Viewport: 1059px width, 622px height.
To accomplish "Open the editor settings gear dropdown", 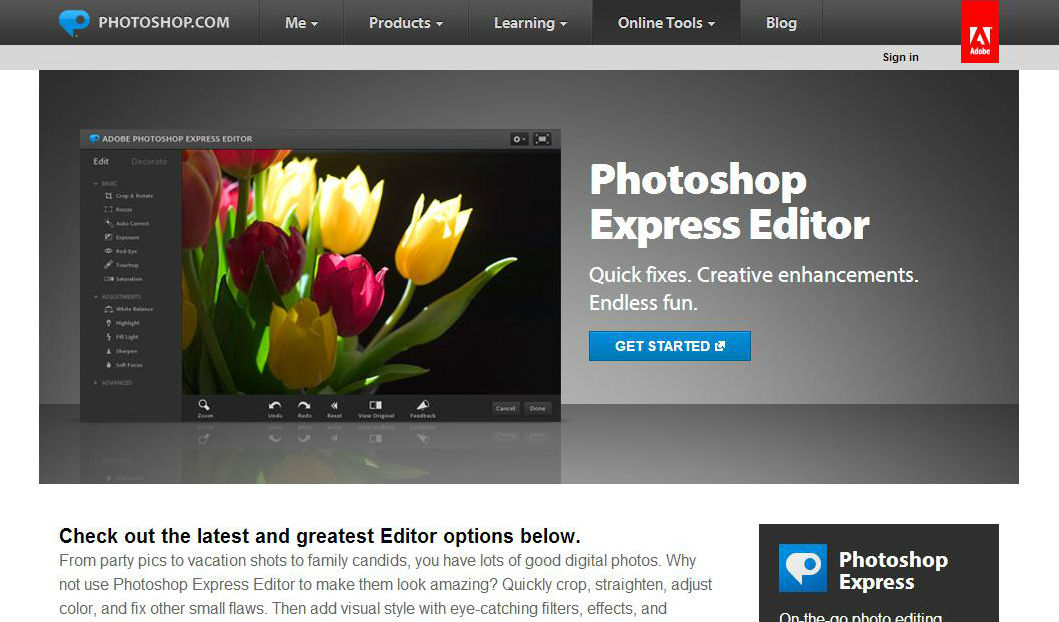I will pos(518,139).
